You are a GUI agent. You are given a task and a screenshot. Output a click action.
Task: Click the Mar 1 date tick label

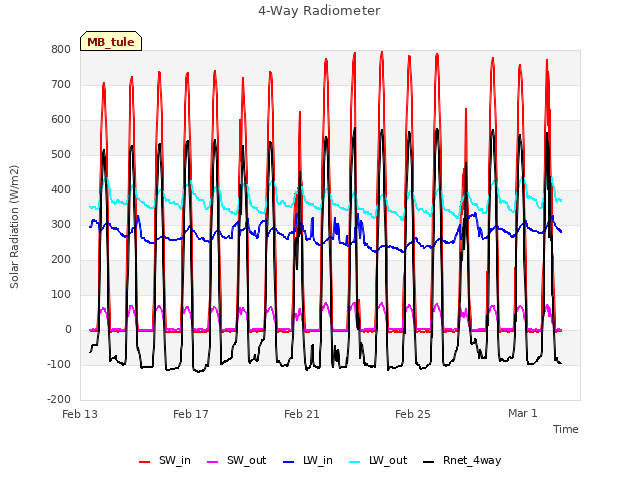[523, 413]
